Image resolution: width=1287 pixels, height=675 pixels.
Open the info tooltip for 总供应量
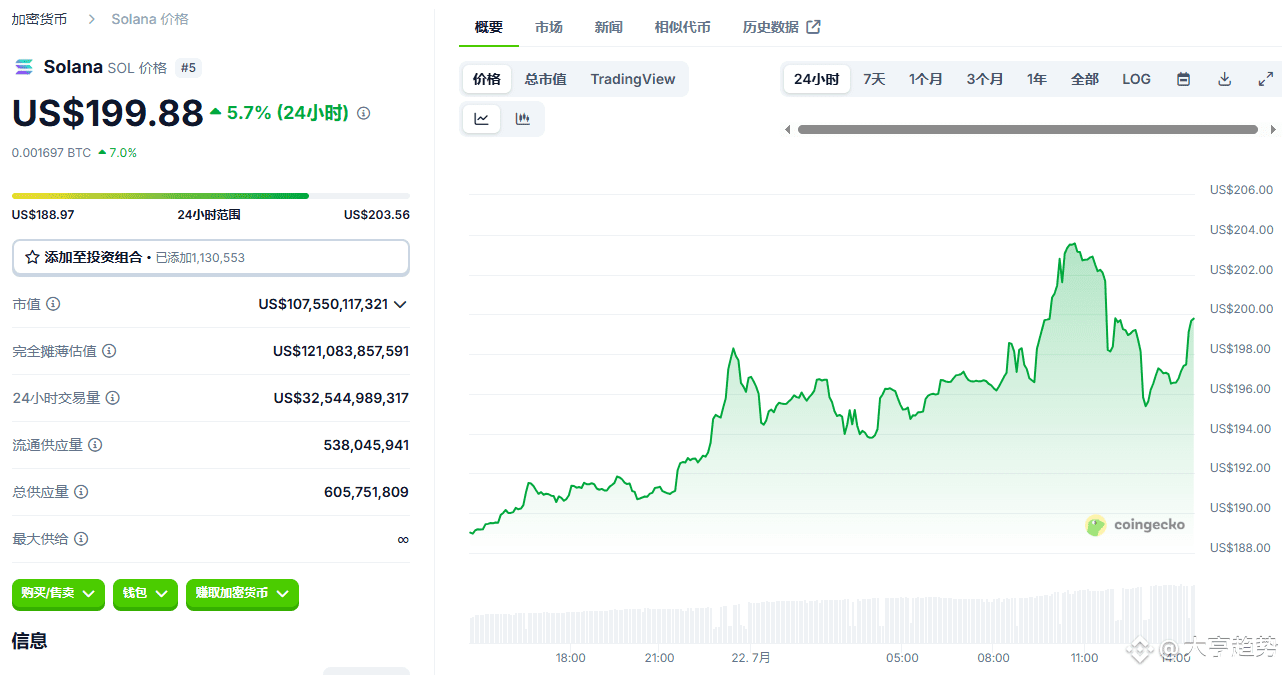click(x=81, y=492)
